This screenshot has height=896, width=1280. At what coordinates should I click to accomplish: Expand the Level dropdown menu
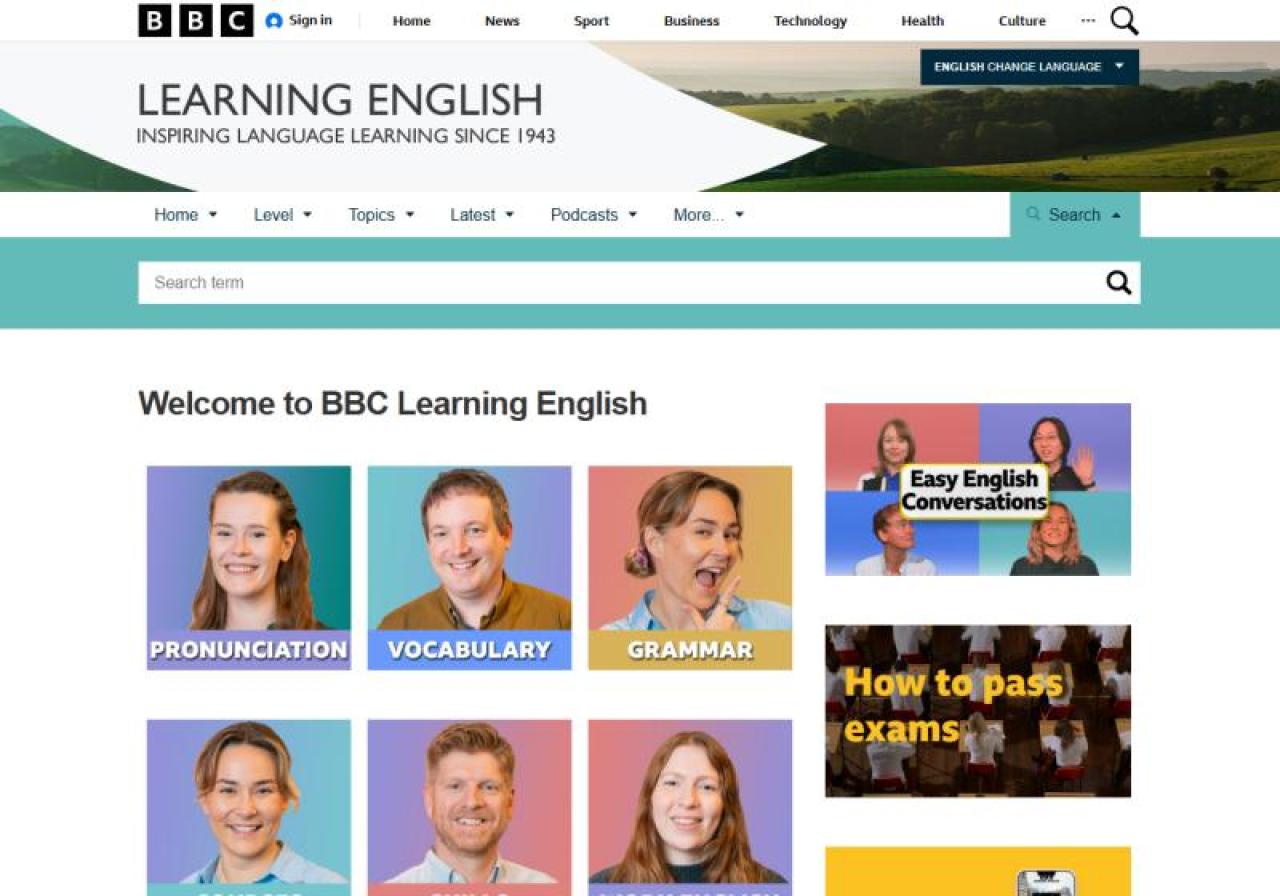point(283,215)
